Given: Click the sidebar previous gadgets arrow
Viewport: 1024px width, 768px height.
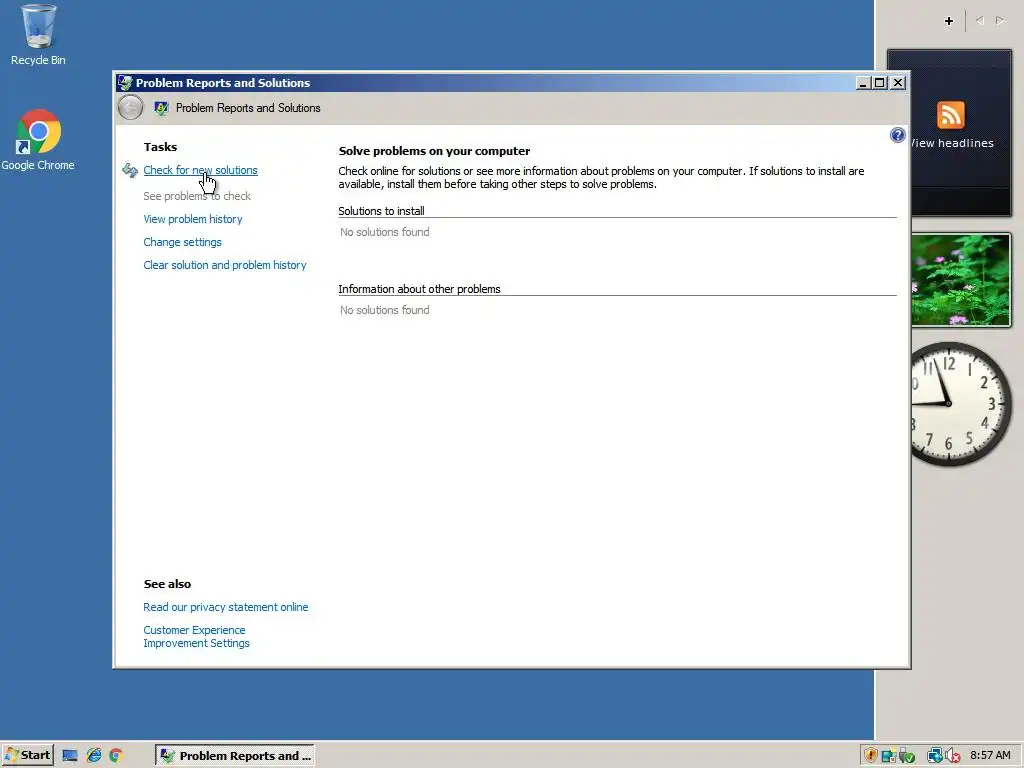Looking at the screenshot, I should (980, 21).
